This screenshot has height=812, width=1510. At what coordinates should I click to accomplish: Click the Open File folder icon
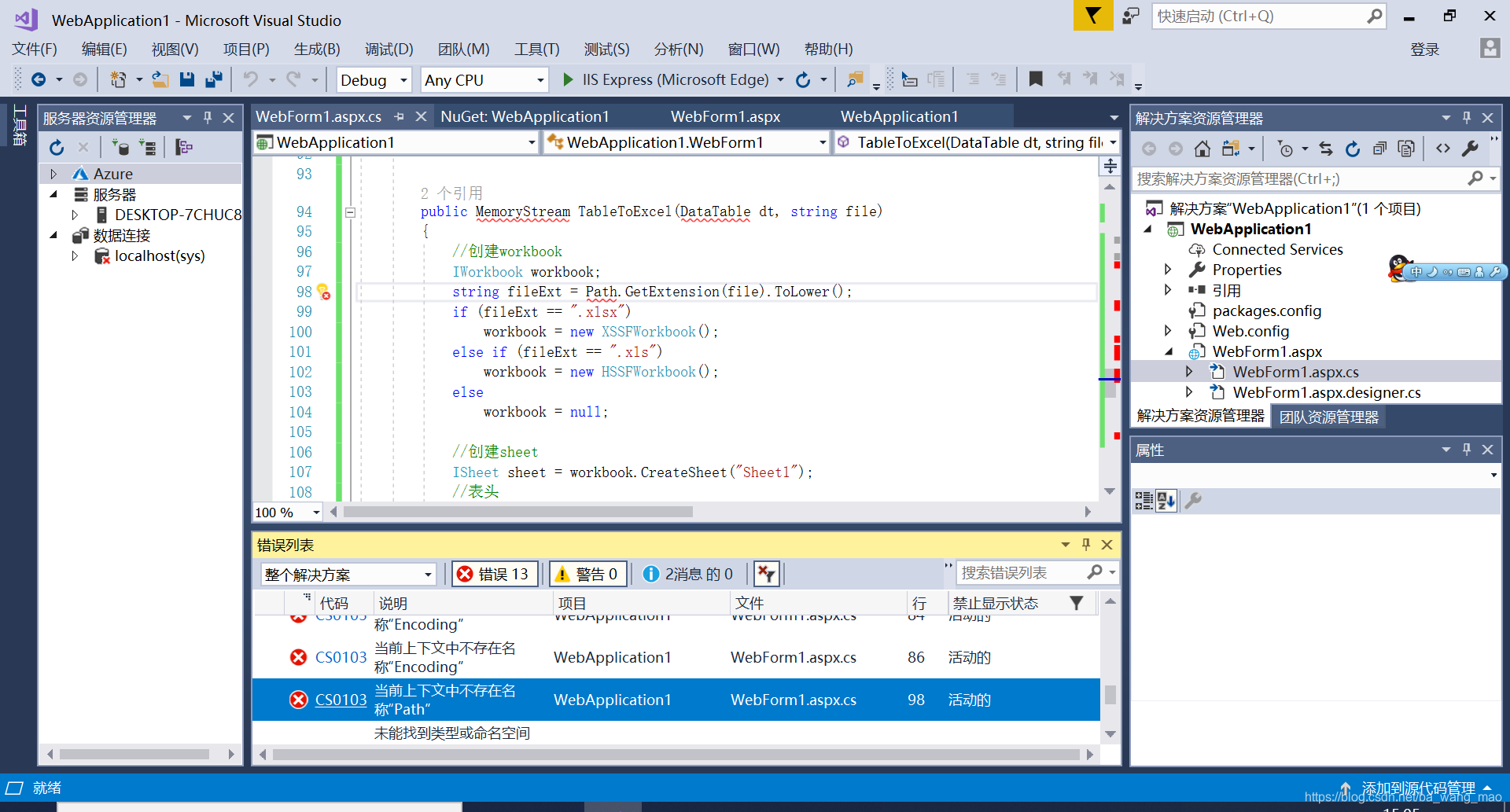pos(160,79)
